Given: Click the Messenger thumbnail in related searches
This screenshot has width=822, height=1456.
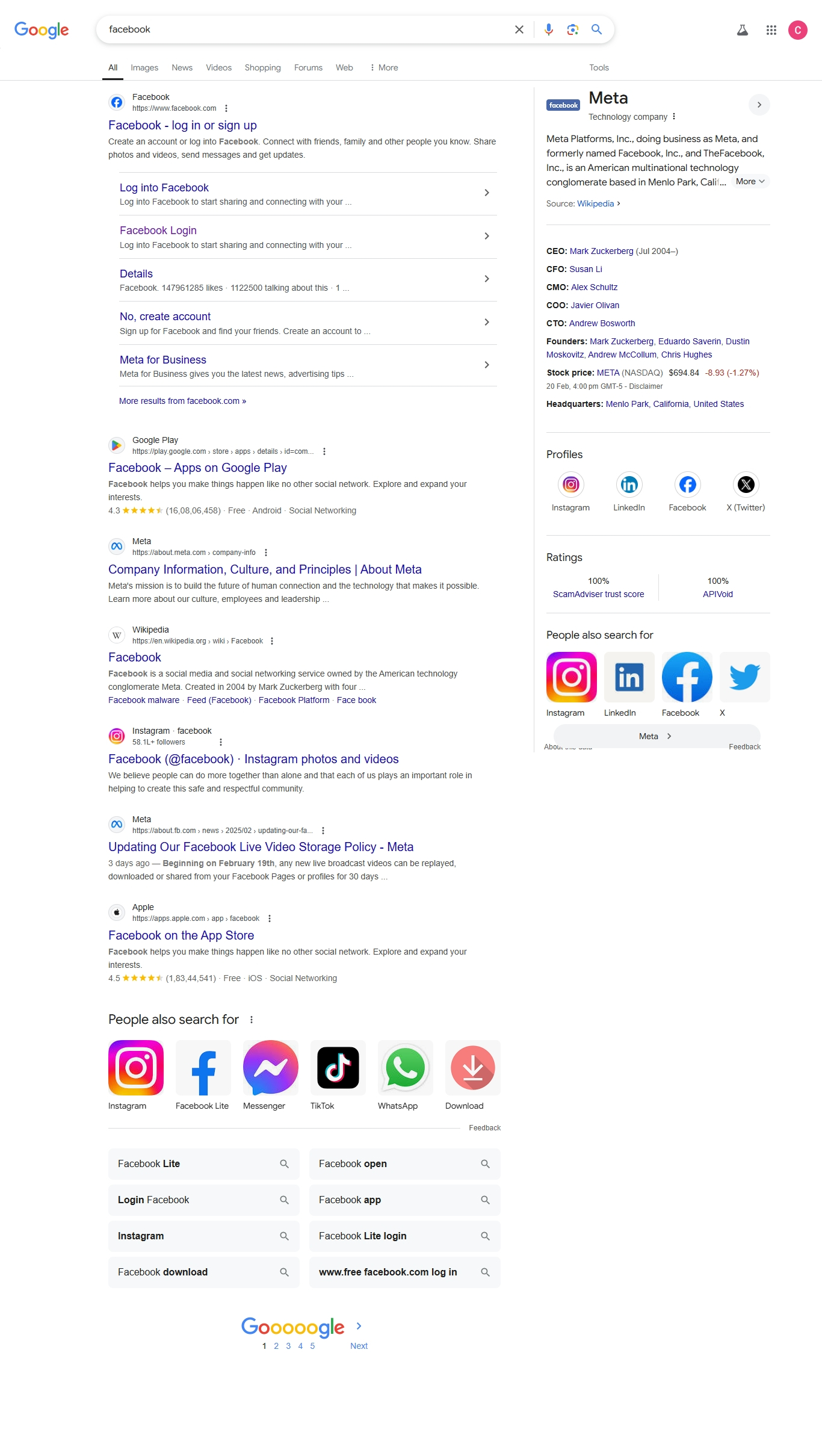Looking at the screenshot, I should pos(270,1067).
